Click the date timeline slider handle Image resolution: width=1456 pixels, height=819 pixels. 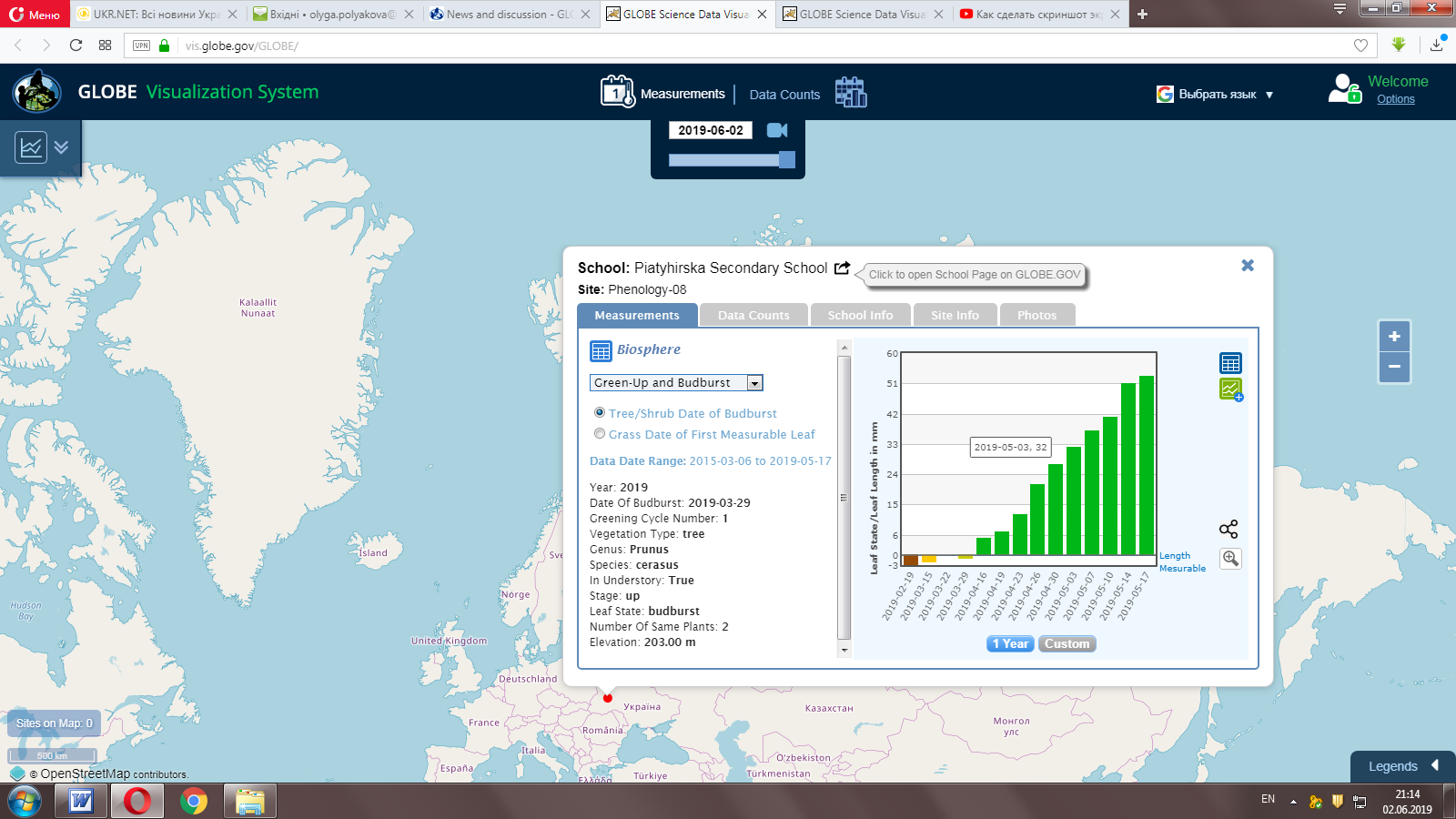point(787,160)
